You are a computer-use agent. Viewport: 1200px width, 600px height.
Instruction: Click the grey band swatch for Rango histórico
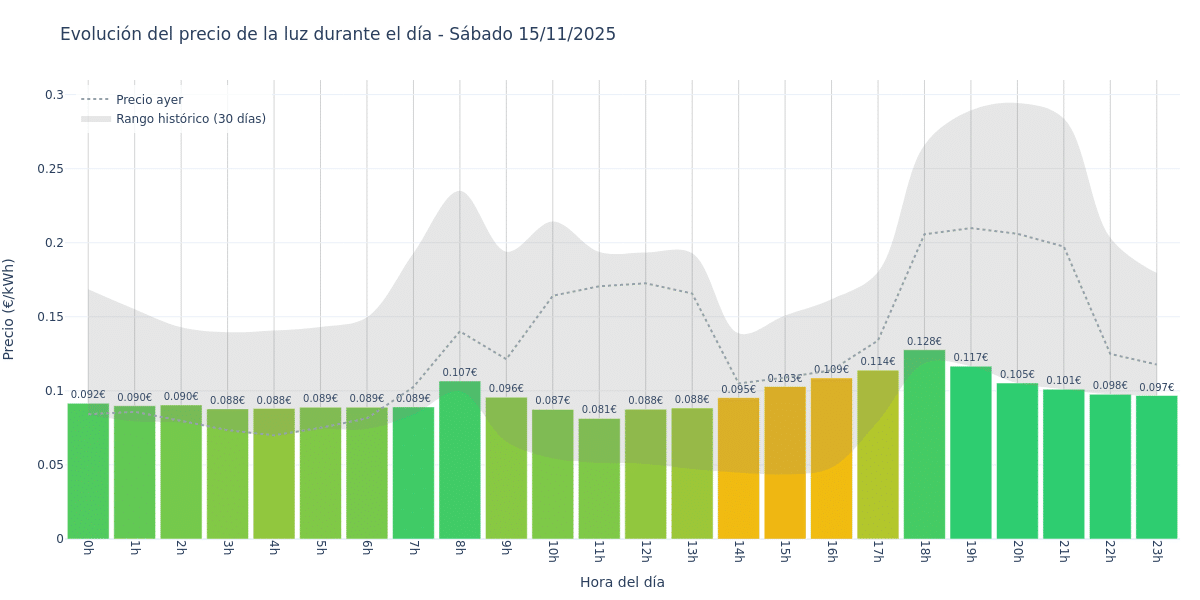[x=96, y=119]
